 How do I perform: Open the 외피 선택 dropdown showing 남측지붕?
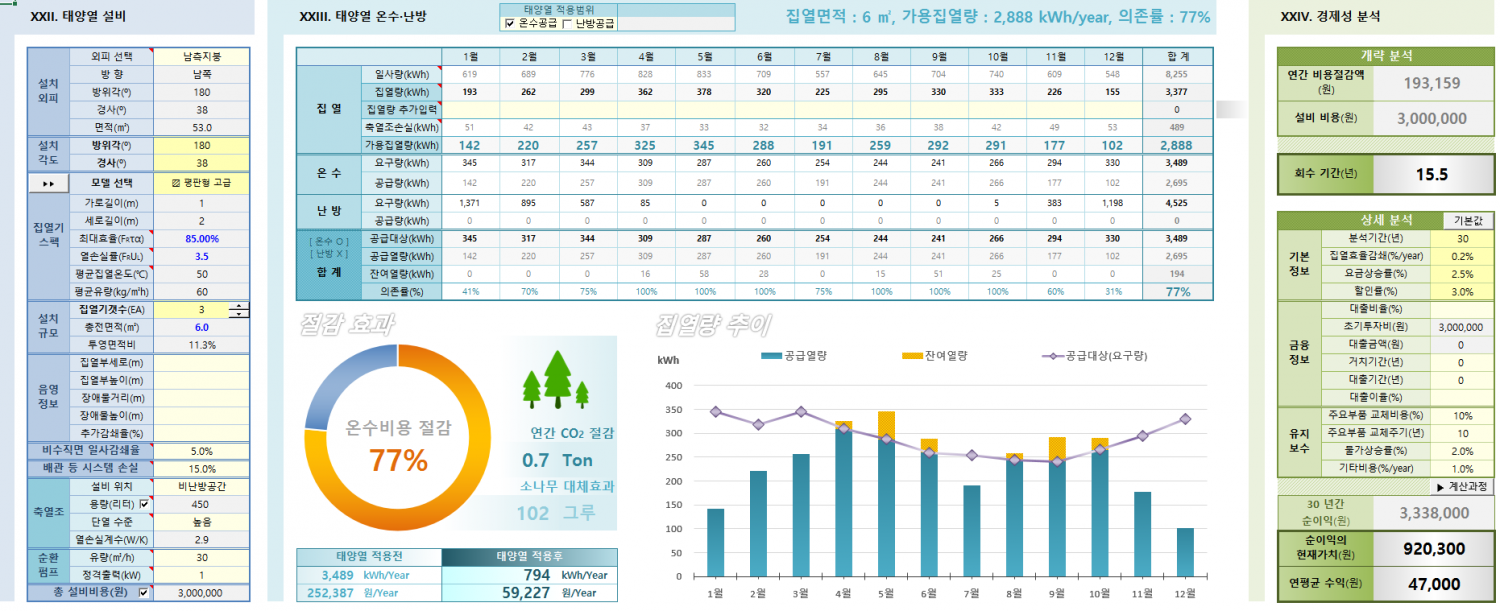pos(202,56)
